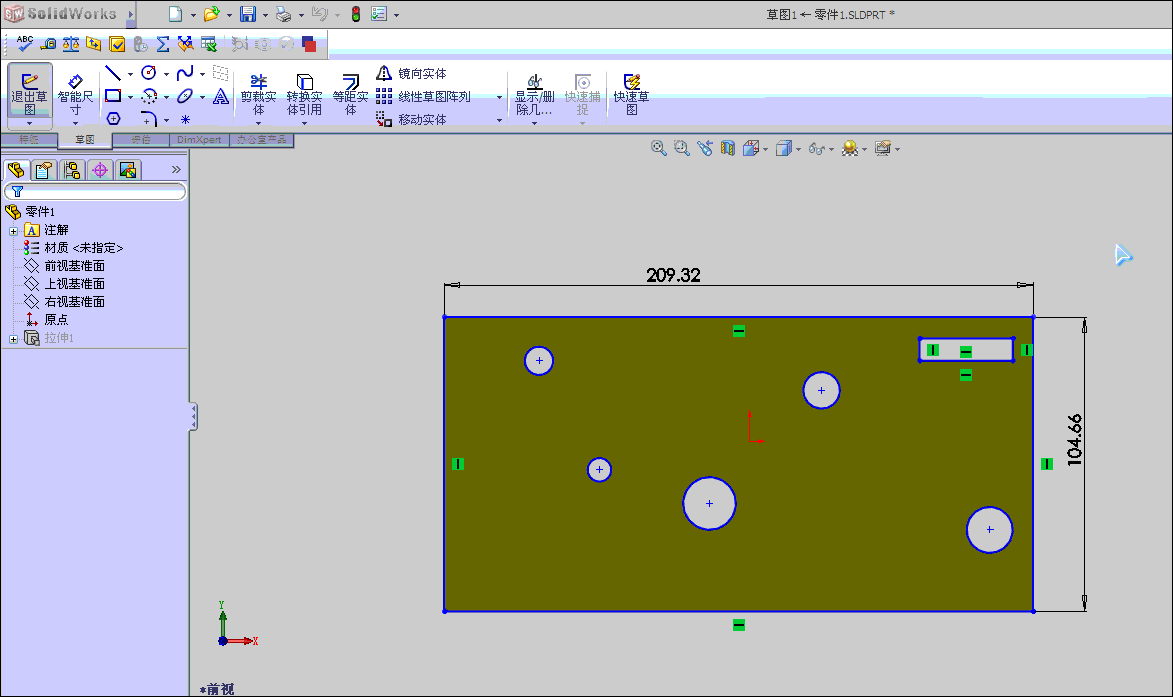Viewport: 1173px width, 697px height.
Task: Select the sketch Text tool
Action: [x=221, y=96]
